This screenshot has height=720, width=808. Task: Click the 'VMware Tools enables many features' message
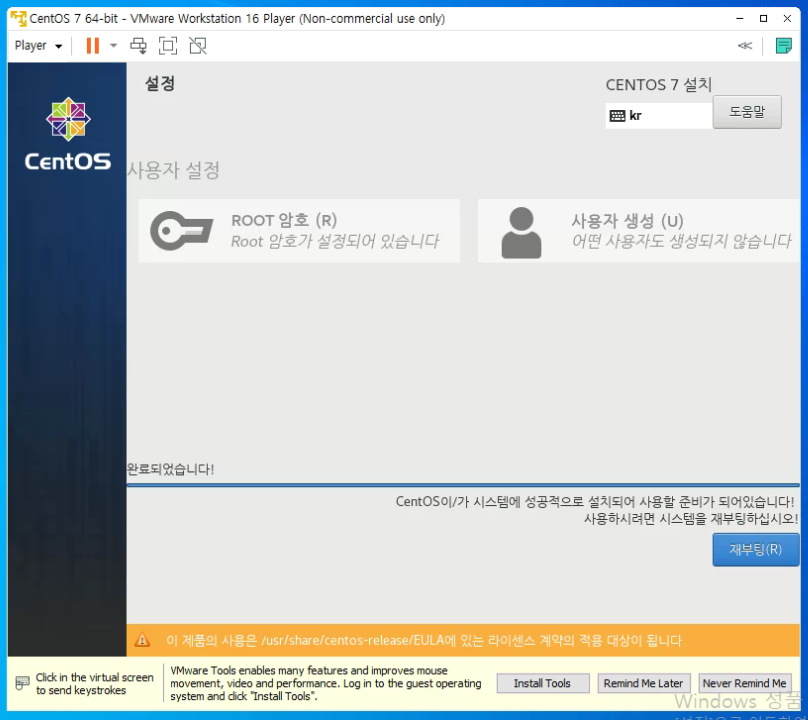click(x=326, y=683)
